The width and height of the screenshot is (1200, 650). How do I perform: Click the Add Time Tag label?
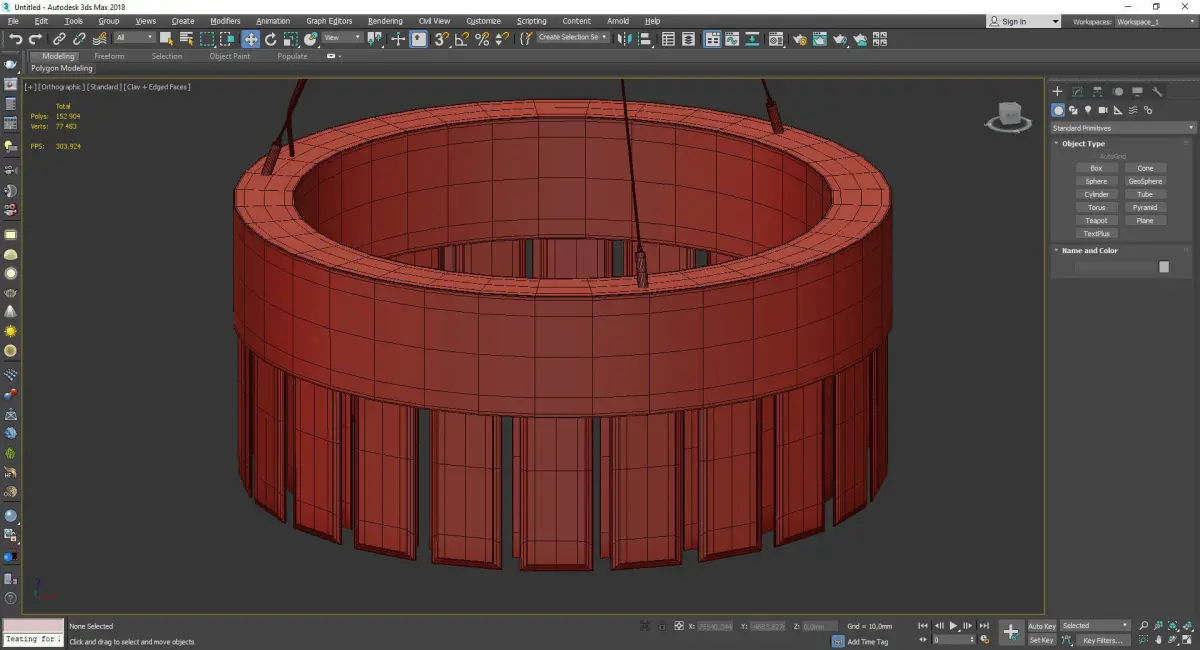(x=867, y=641)
